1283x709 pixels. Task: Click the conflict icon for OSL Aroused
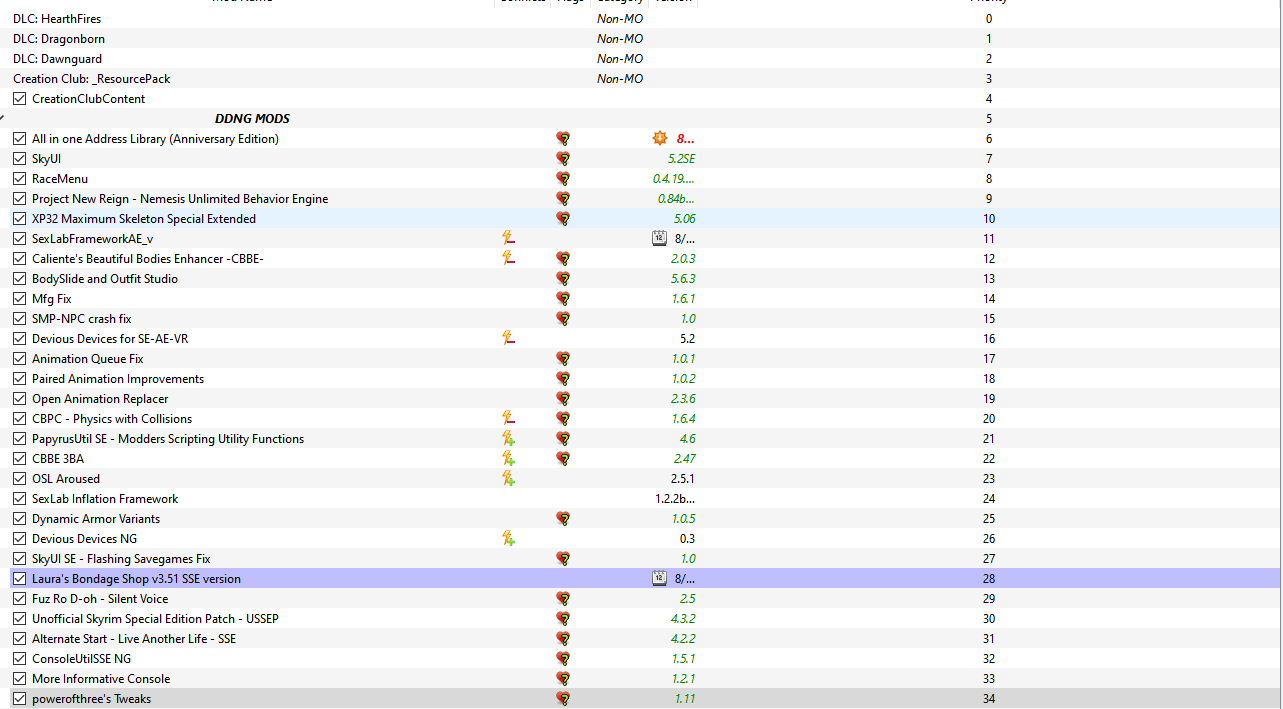(x=509, y=478)
